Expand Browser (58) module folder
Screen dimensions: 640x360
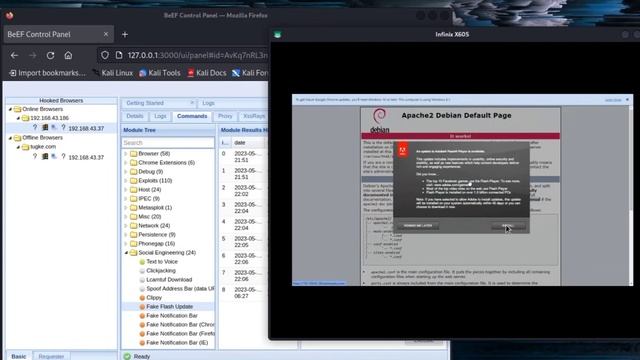pyautogui.click(x=126, y=154)
